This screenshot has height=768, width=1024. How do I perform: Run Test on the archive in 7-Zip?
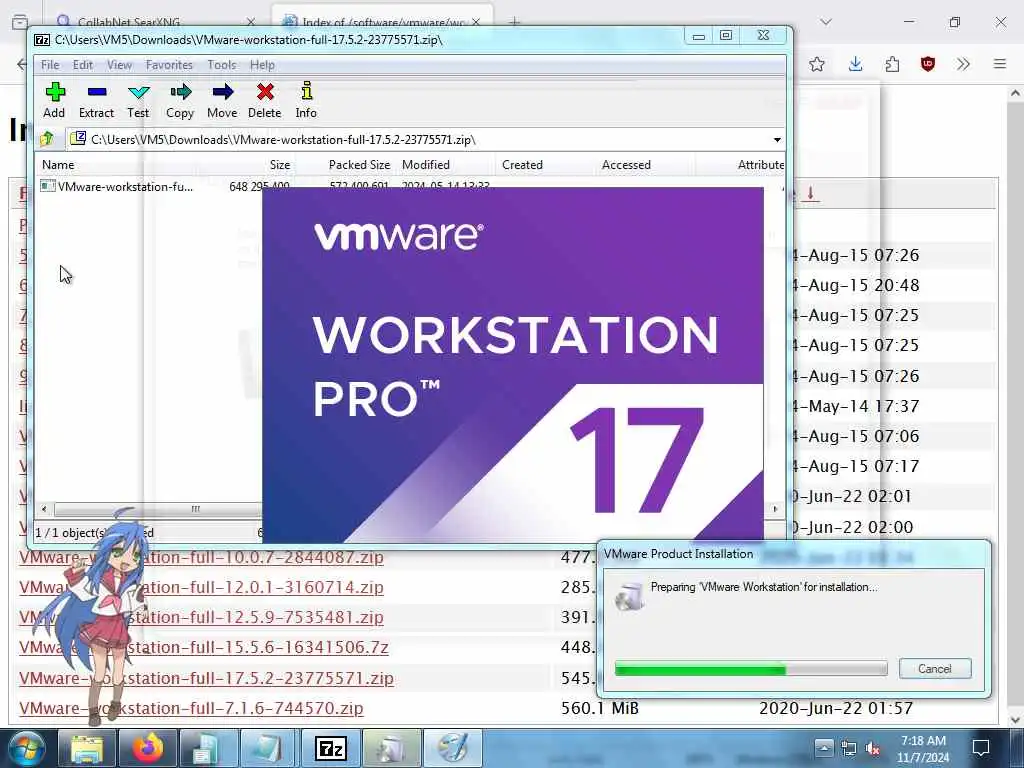pos(138,101)
